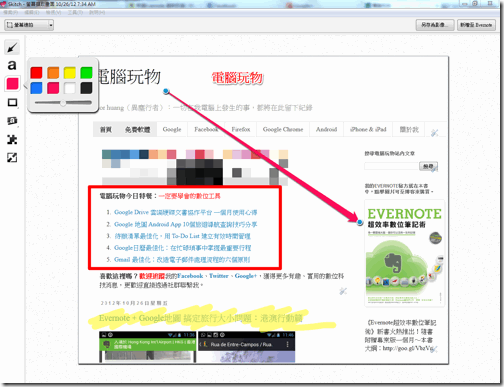Click the add to Evernote button
Image resolution: width=504 pixels, height=387 pixels.
point(476,25)
